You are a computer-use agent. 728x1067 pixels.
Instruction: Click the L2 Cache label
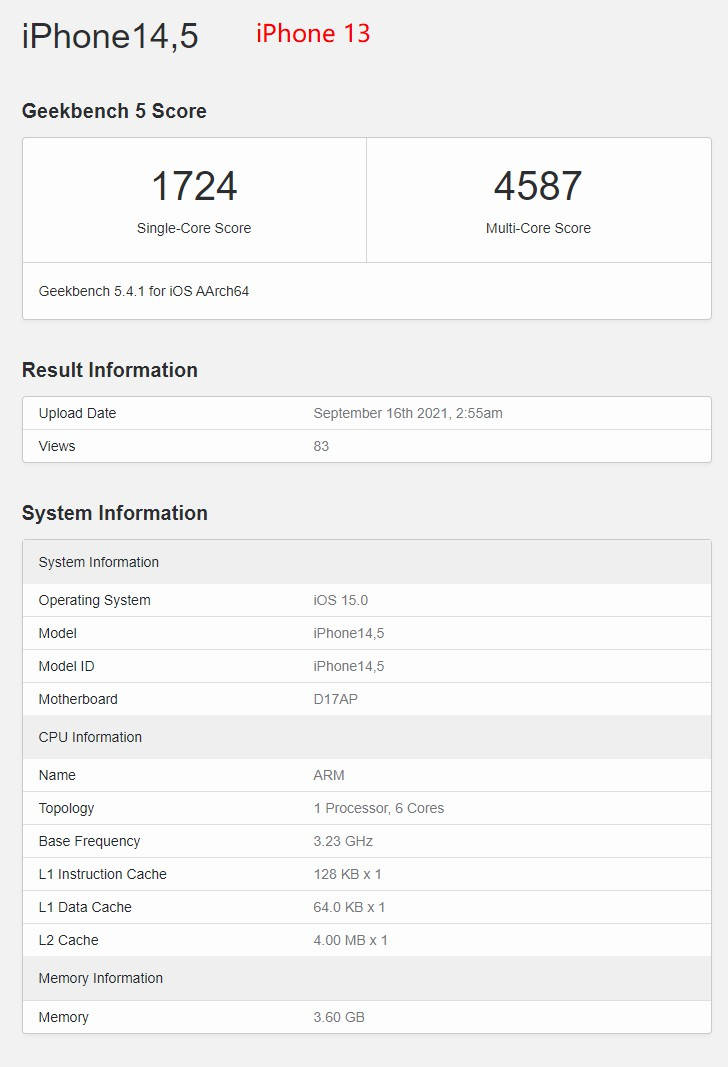(69, 940)
